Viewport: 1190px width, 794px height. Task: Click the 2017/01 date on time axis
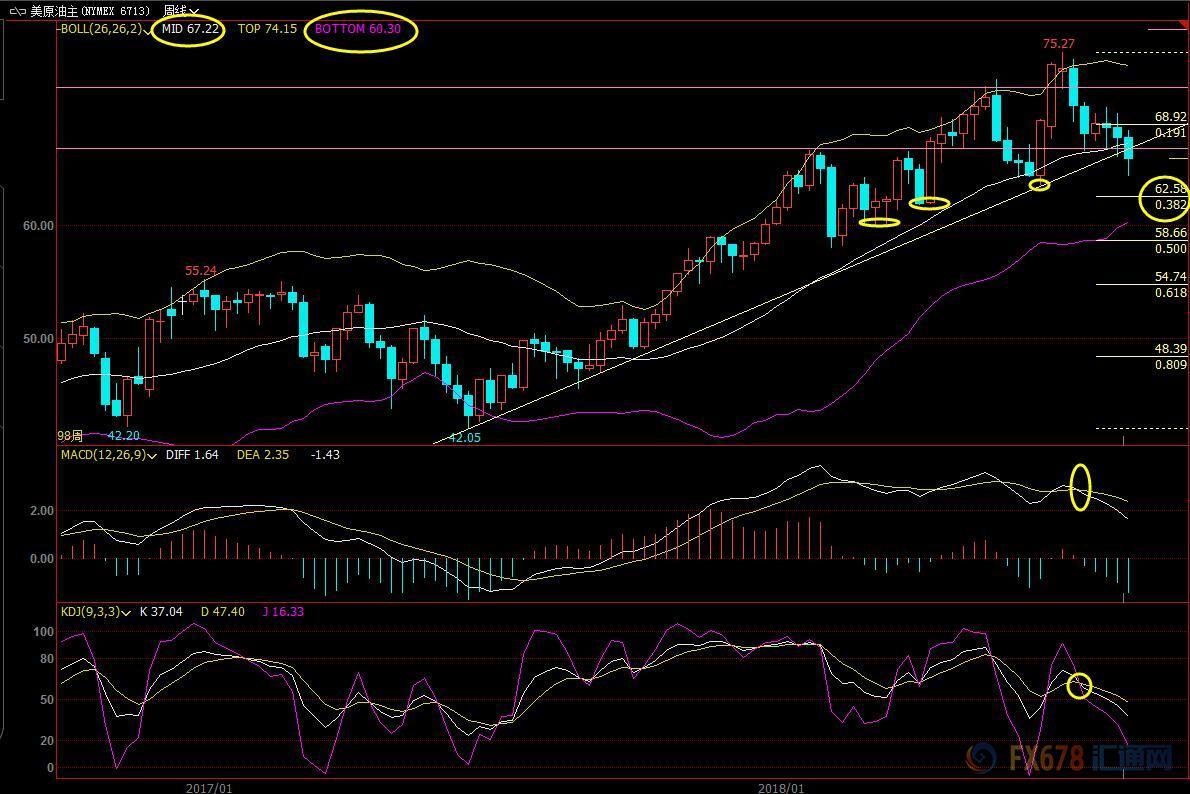coord(209,787)
